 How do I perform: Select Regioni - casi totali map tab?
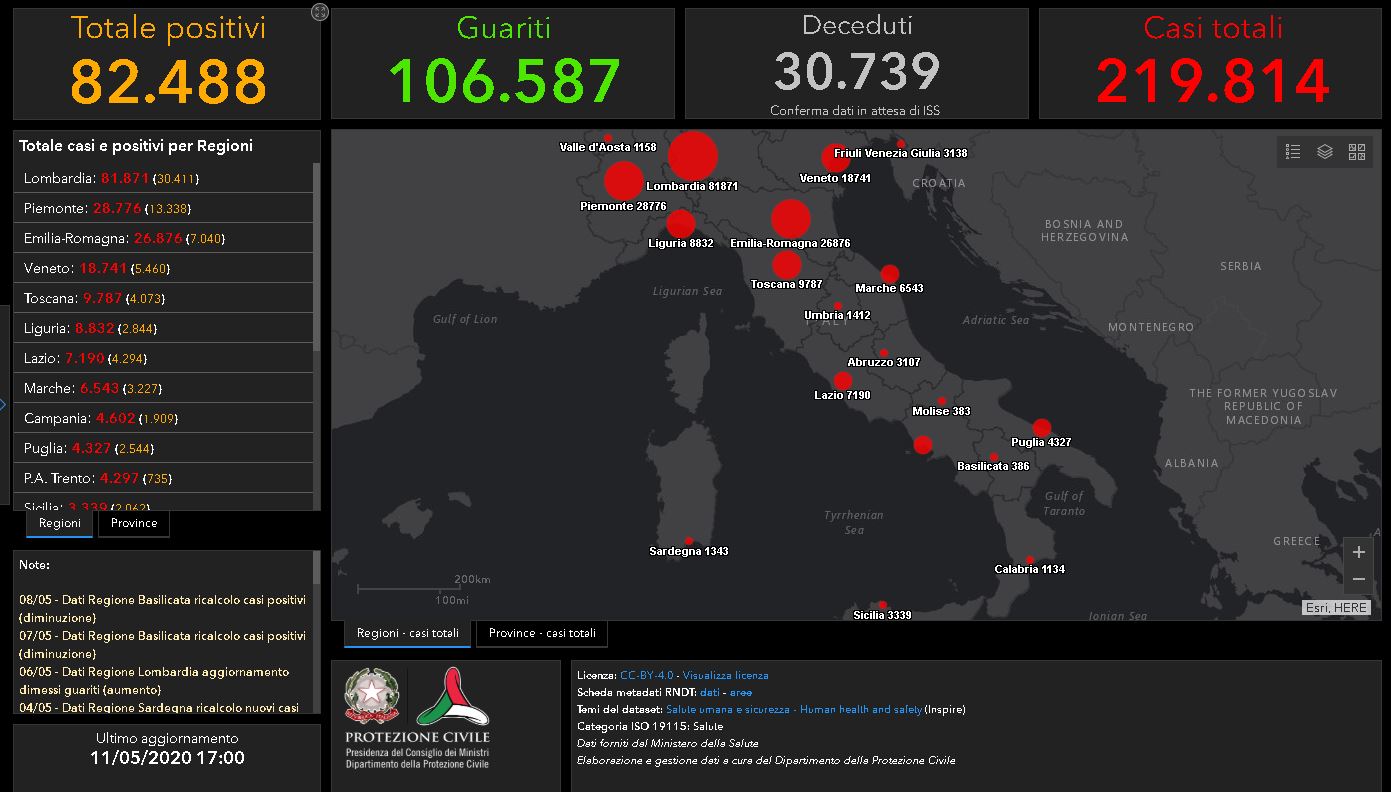click(x=408, y=633)
